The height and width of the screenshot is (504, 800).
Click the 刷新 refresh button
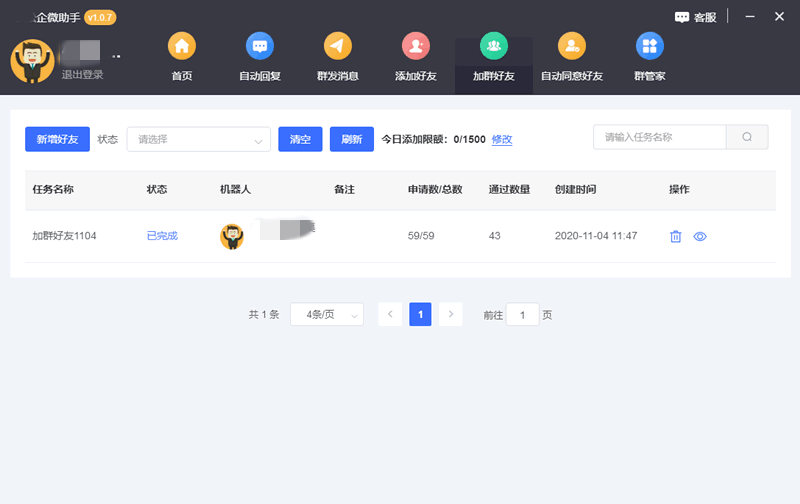pos(352,139)
